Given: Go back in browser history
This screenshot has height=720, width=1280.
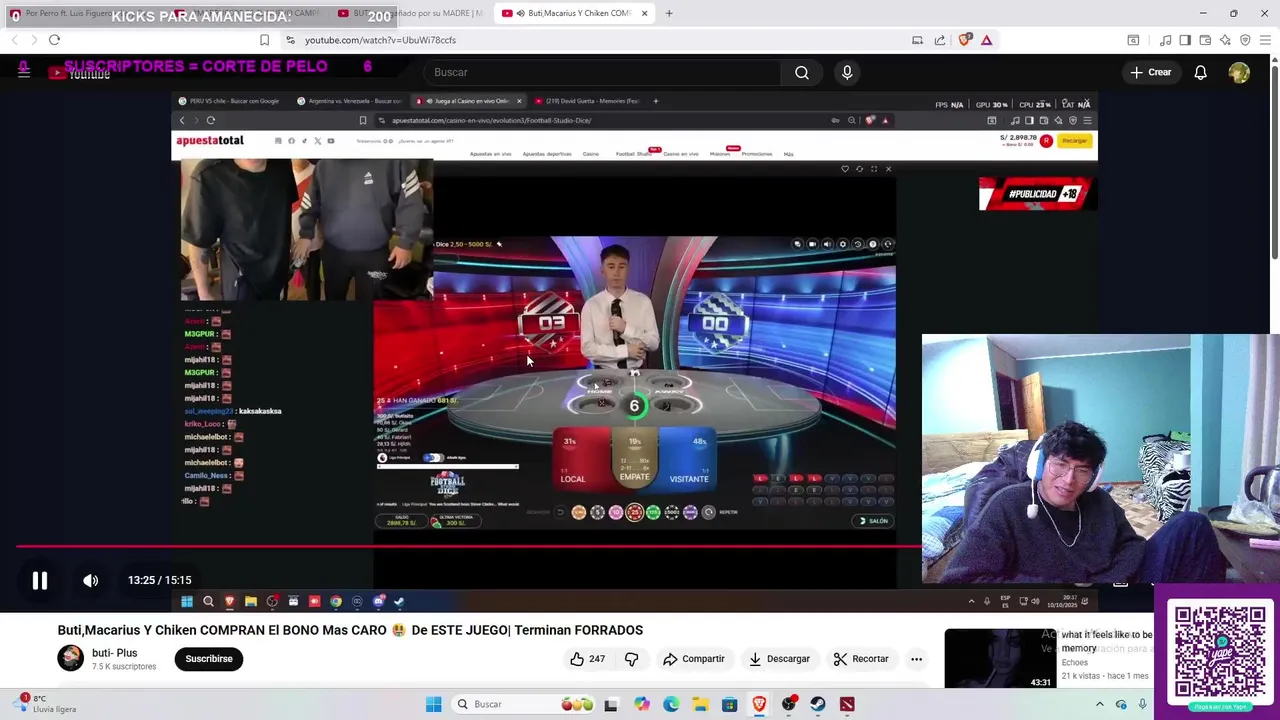Looking at the screenshot, I should point(14,40).
